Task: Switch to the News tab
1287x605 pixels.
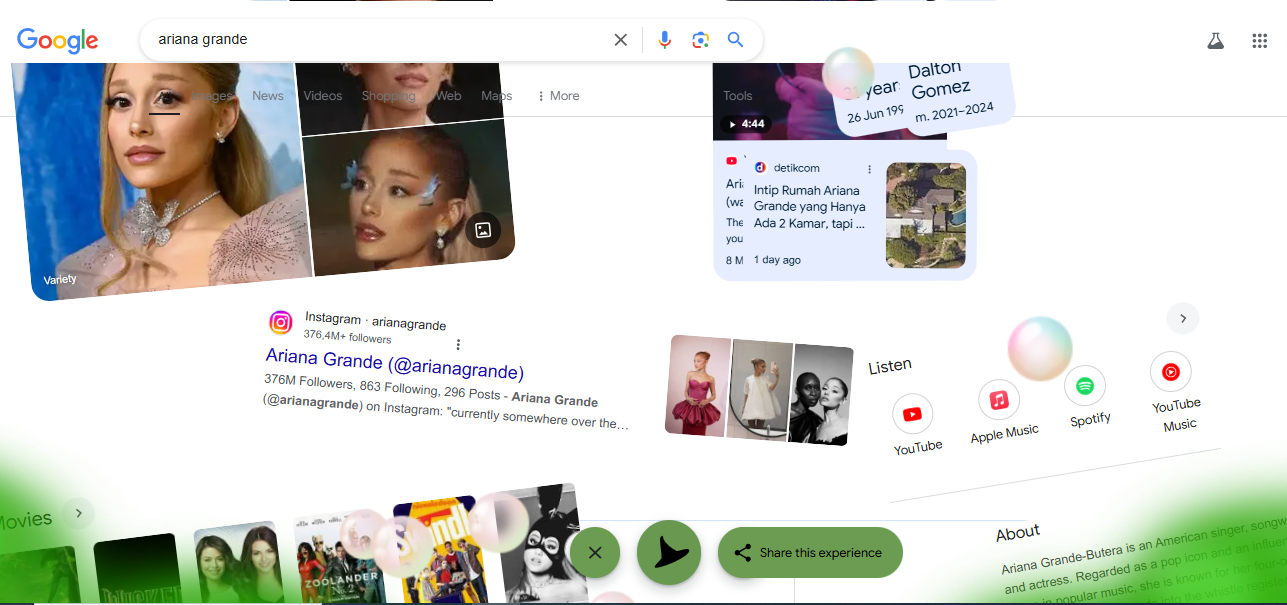Action: (x=268, y=96)
